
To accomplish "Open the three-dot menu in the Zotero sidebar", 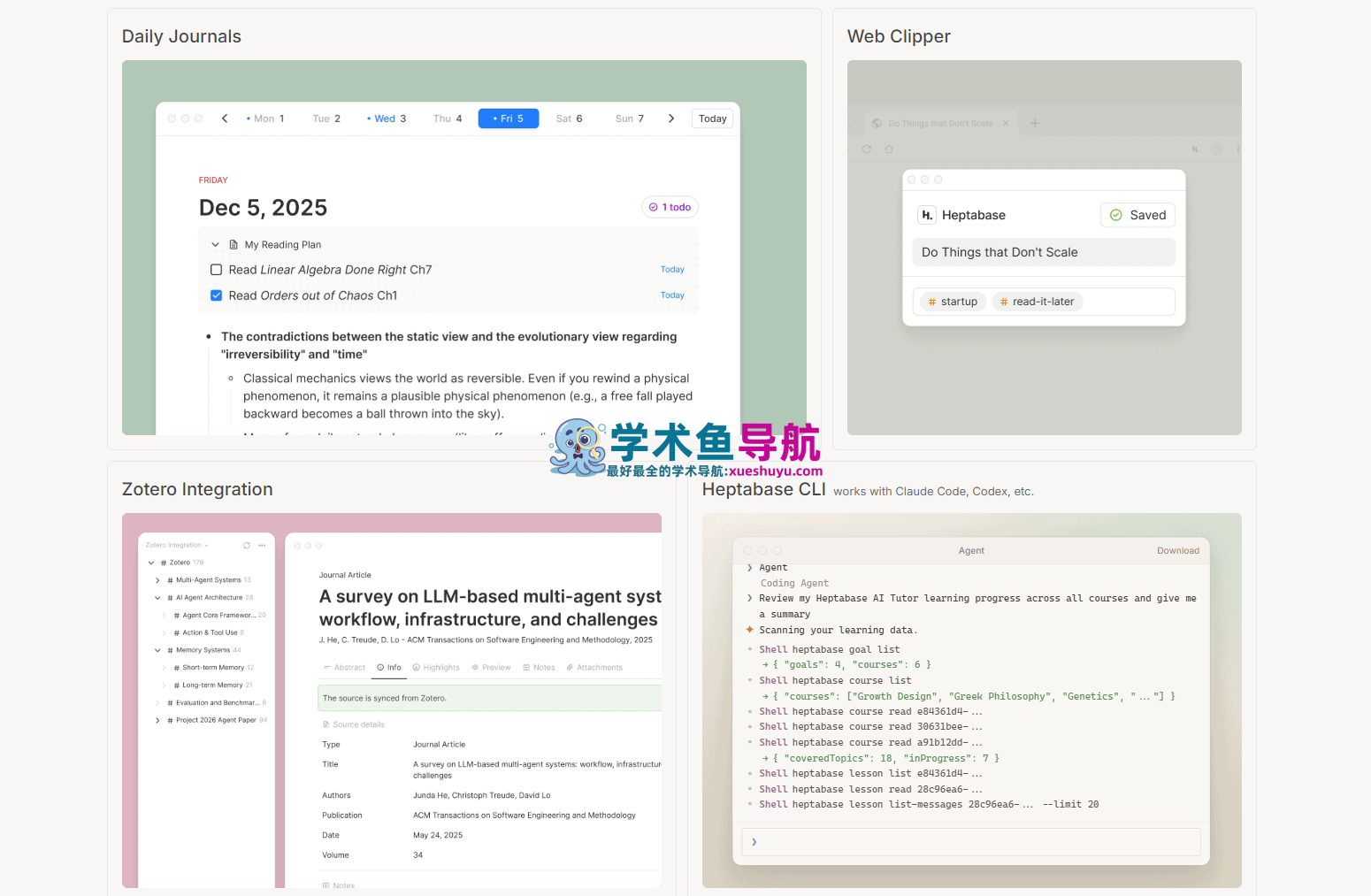I will 262,546.
